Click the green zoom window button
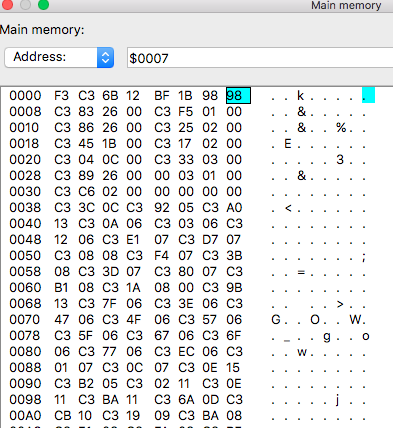 click(43, 5)
